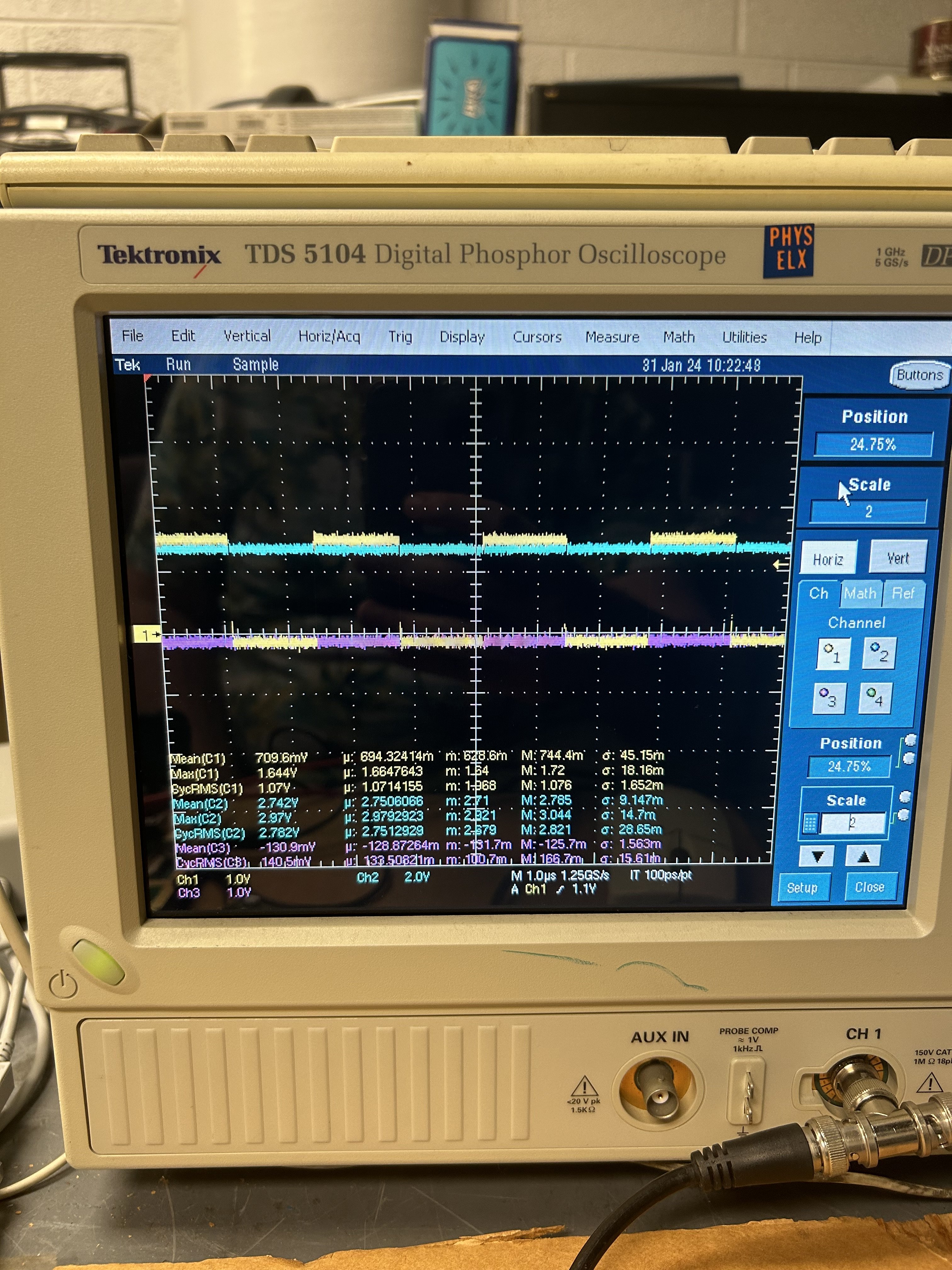Click the Scale input box beside the keypad icon
Screen dimensions: 952x1270
(x=853, y=823)
